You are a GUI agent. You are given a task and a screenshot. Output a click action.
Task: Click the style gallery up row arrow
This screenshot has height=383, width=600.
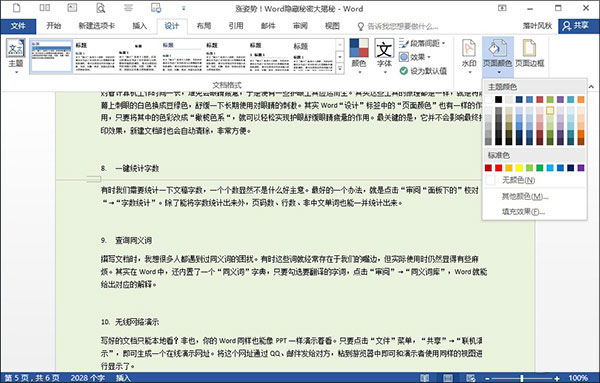pyautogui.click(x=340, y=44)
